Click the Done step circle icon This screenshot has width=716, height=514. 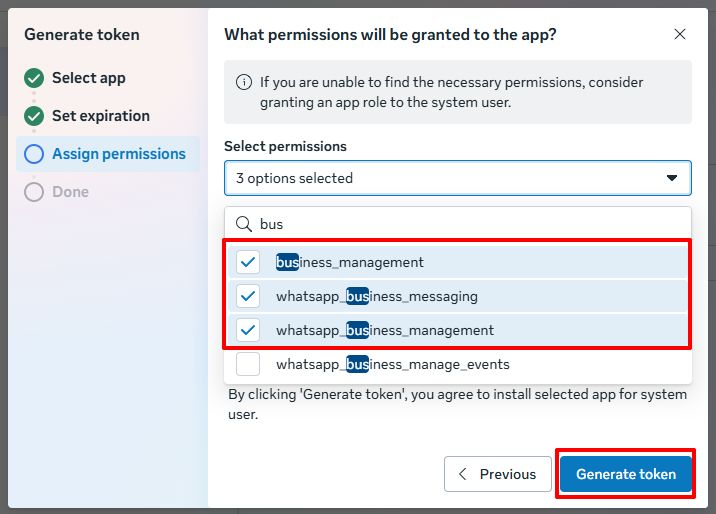click(34, 192)
